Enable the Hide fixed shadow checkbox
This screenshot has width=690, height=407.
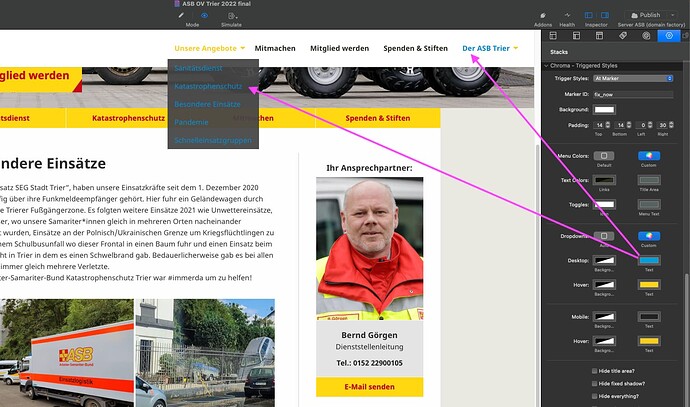(x=595, y=384)
